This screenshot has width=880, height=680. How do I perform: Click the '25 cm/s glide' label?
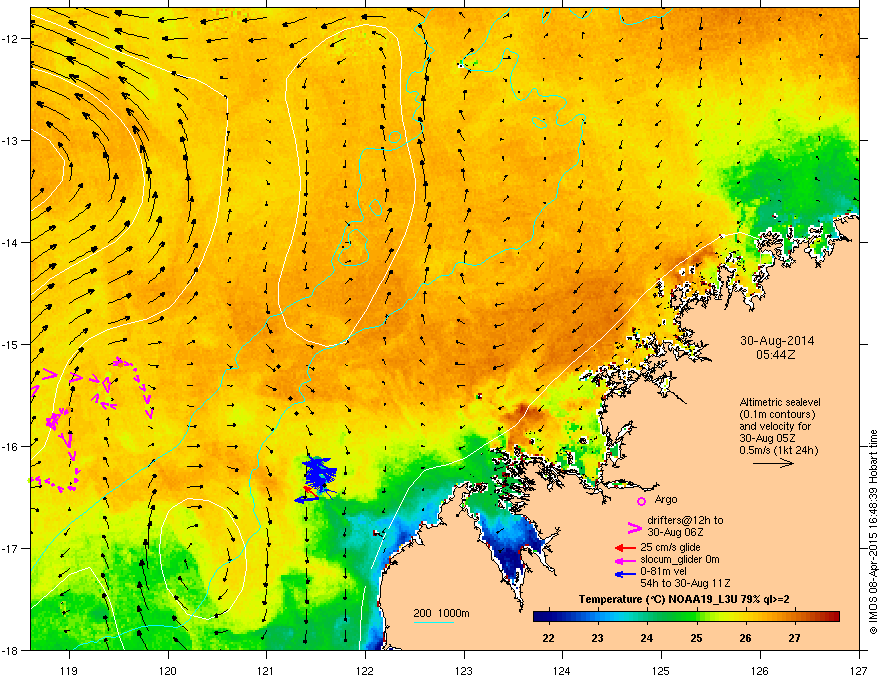click(x=670, y=547)
